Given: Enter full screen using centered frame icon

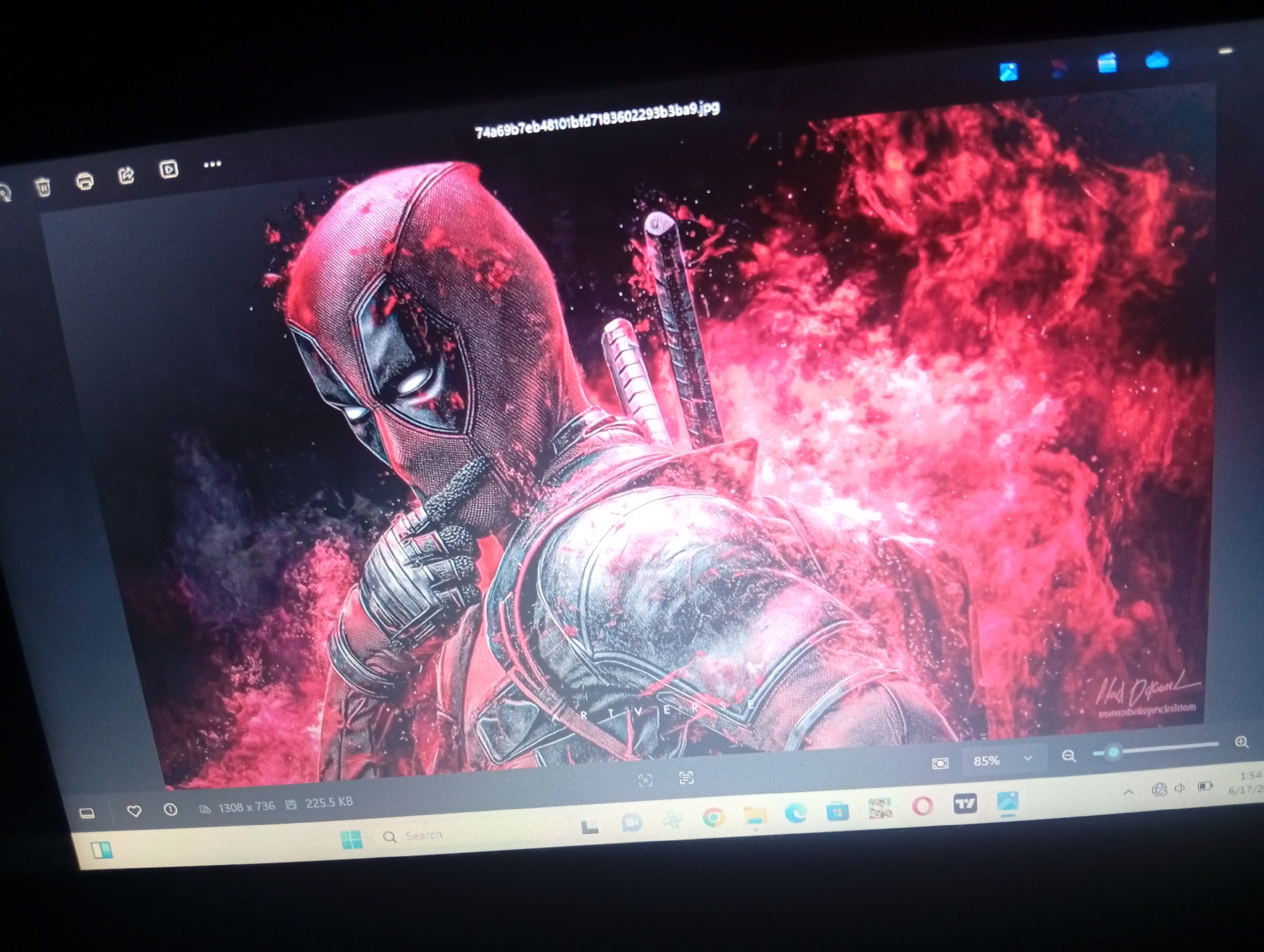Looking at the screenshot, I should tap(645, 780).
